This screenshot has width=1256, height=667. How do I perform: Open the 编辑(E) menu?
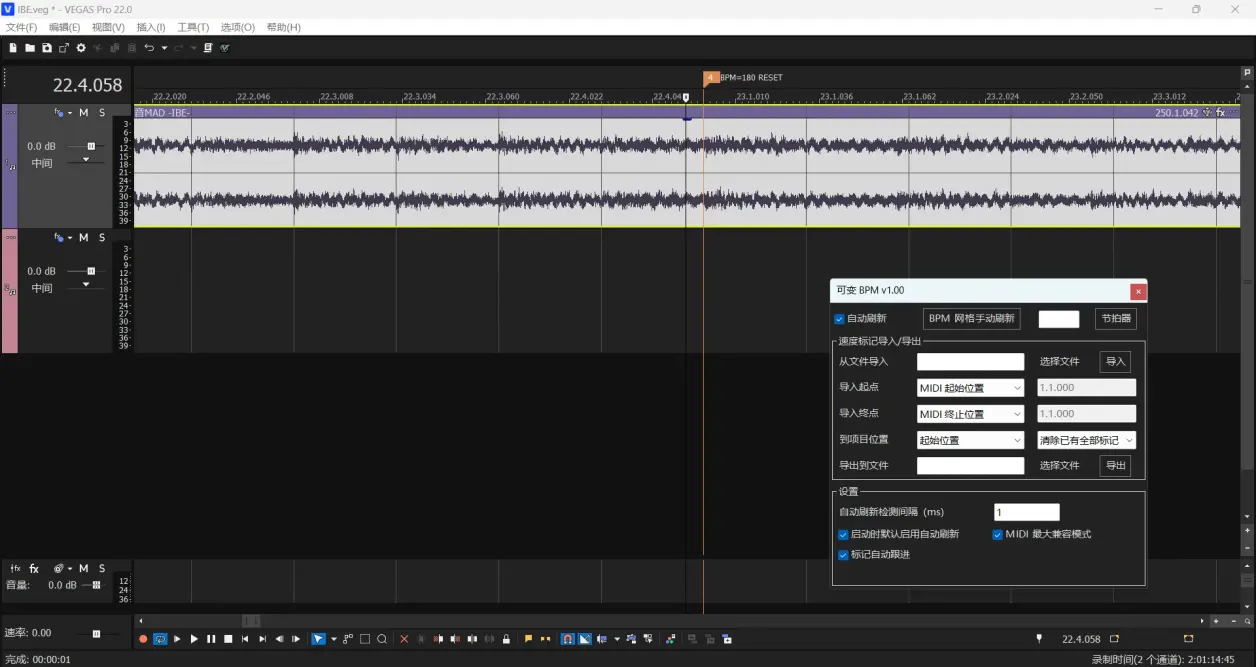pyautogui.click(x=64, y=27)
